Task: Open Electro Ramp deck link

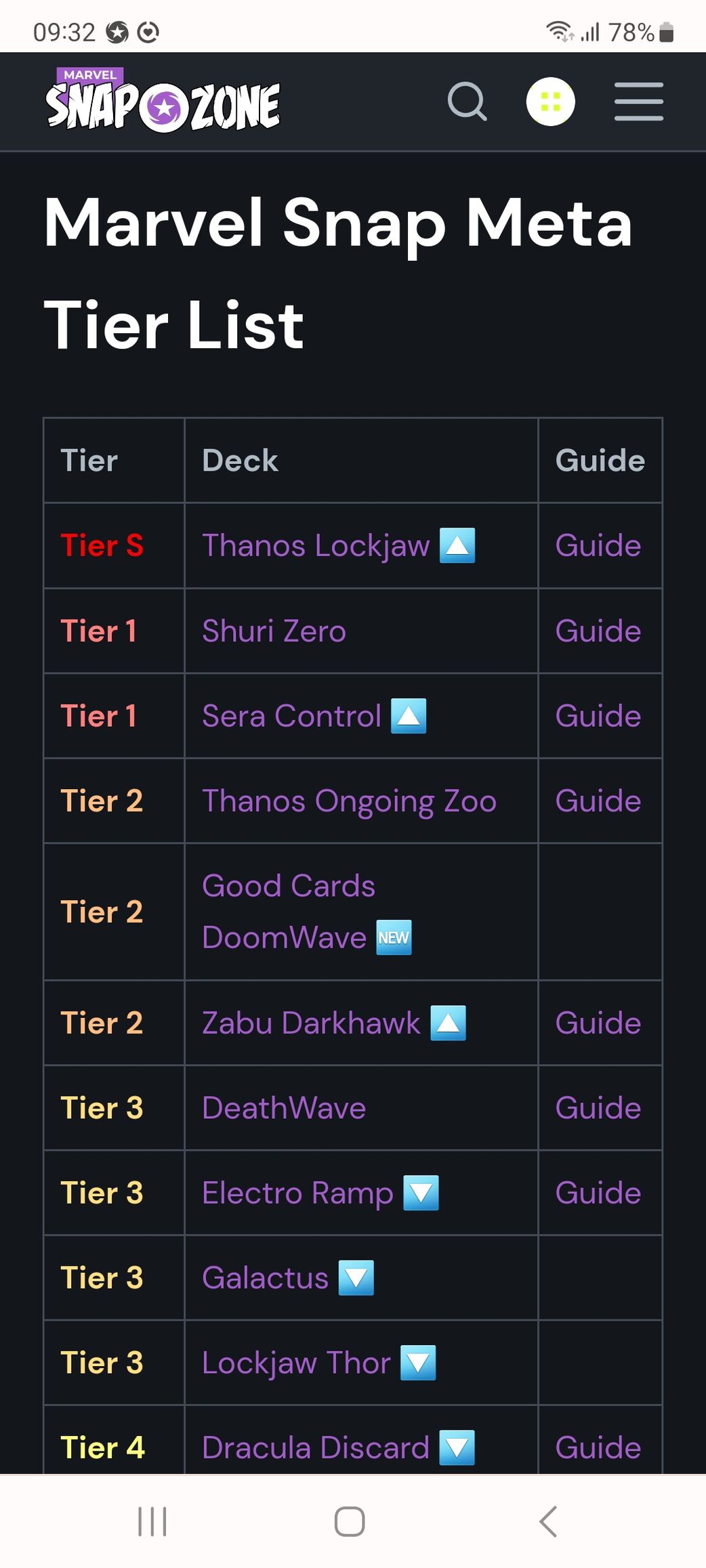Action: coord(297,1193)
